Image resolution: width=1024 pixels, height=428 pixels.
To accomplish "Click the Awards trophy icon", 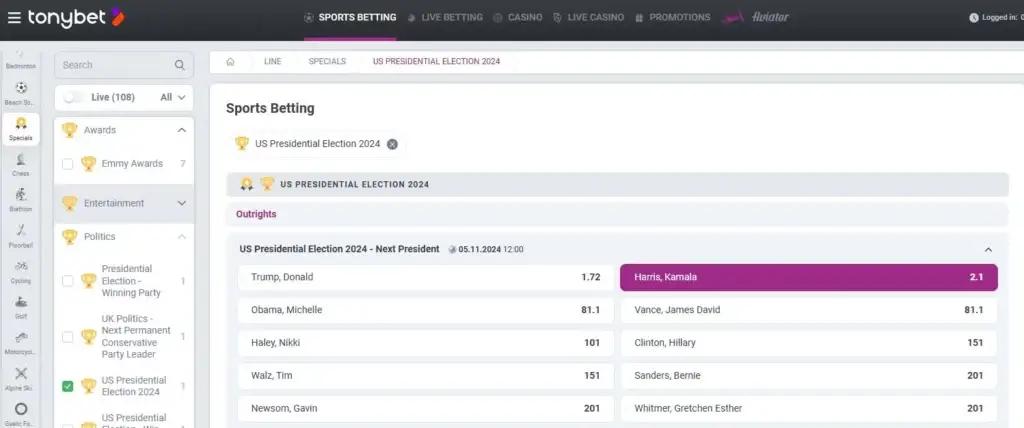I will coord(69,130).
